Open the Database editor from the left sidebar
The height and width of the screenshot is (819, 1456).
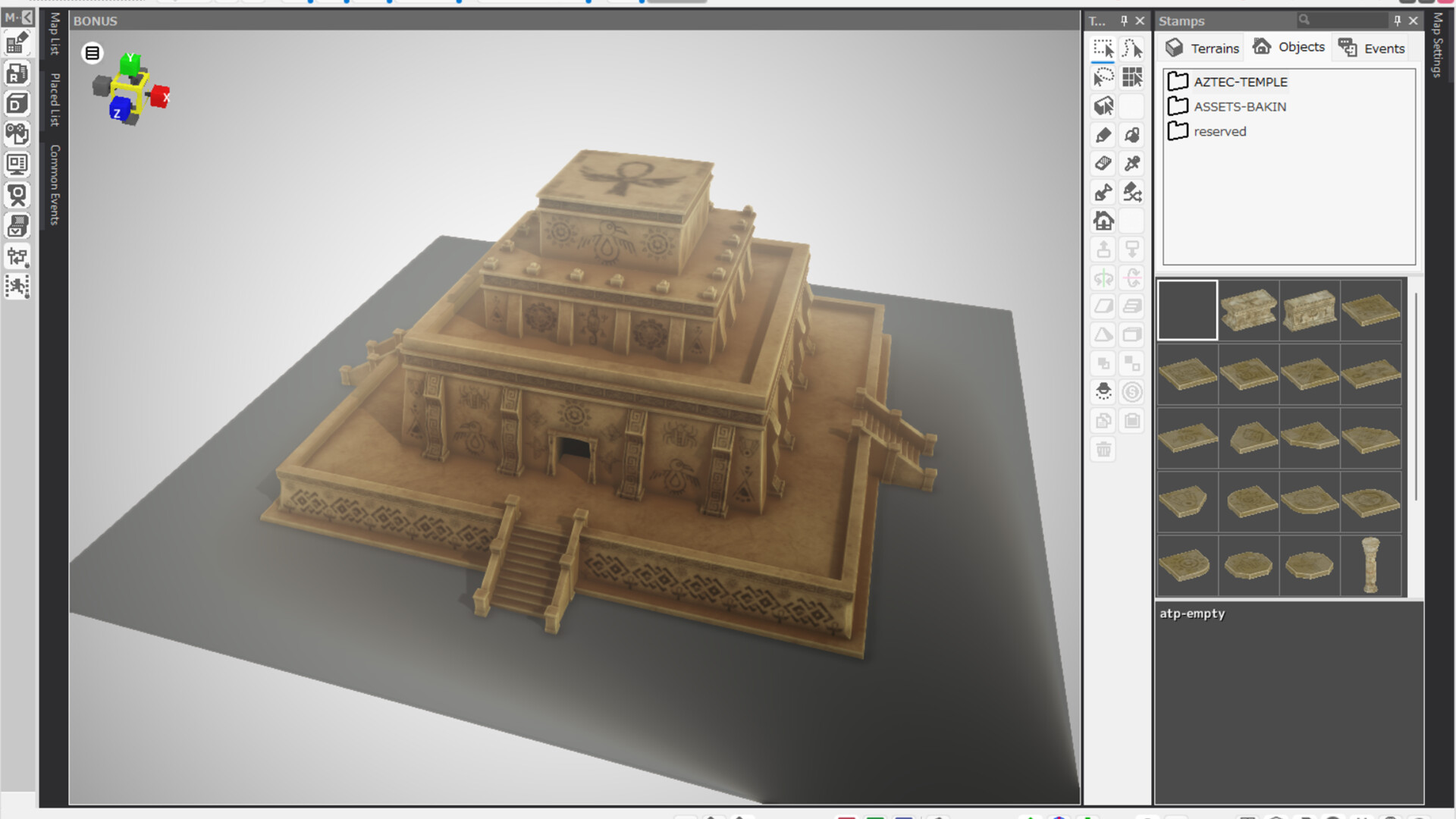tap(17, 105)
